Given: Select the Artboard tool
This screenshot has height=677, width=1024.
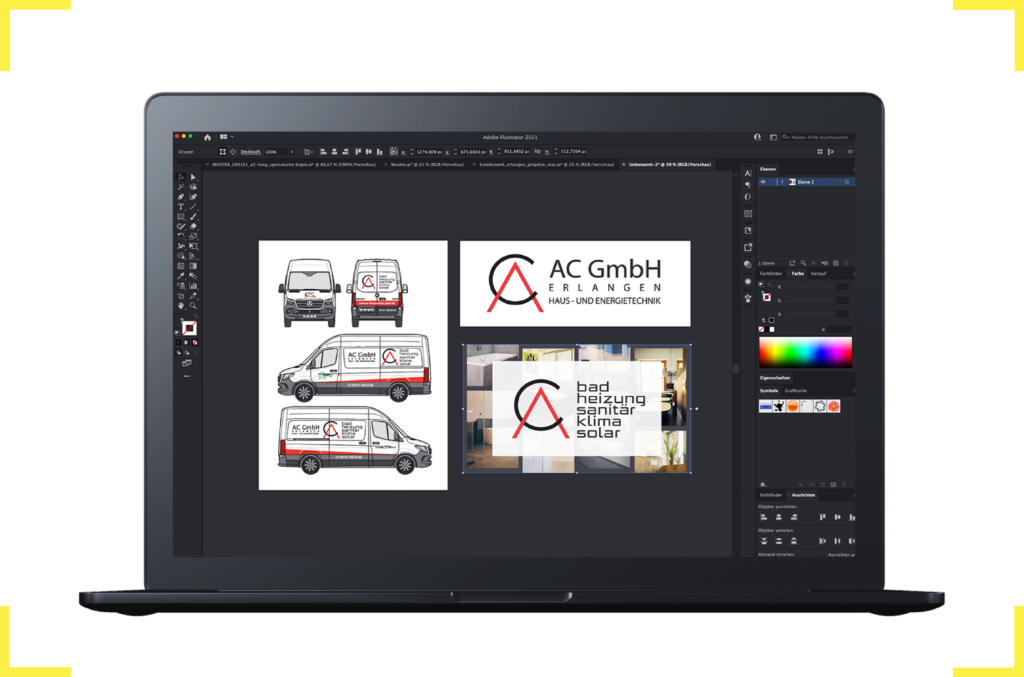Looking at the screenshot, I should tap(181, 296).
